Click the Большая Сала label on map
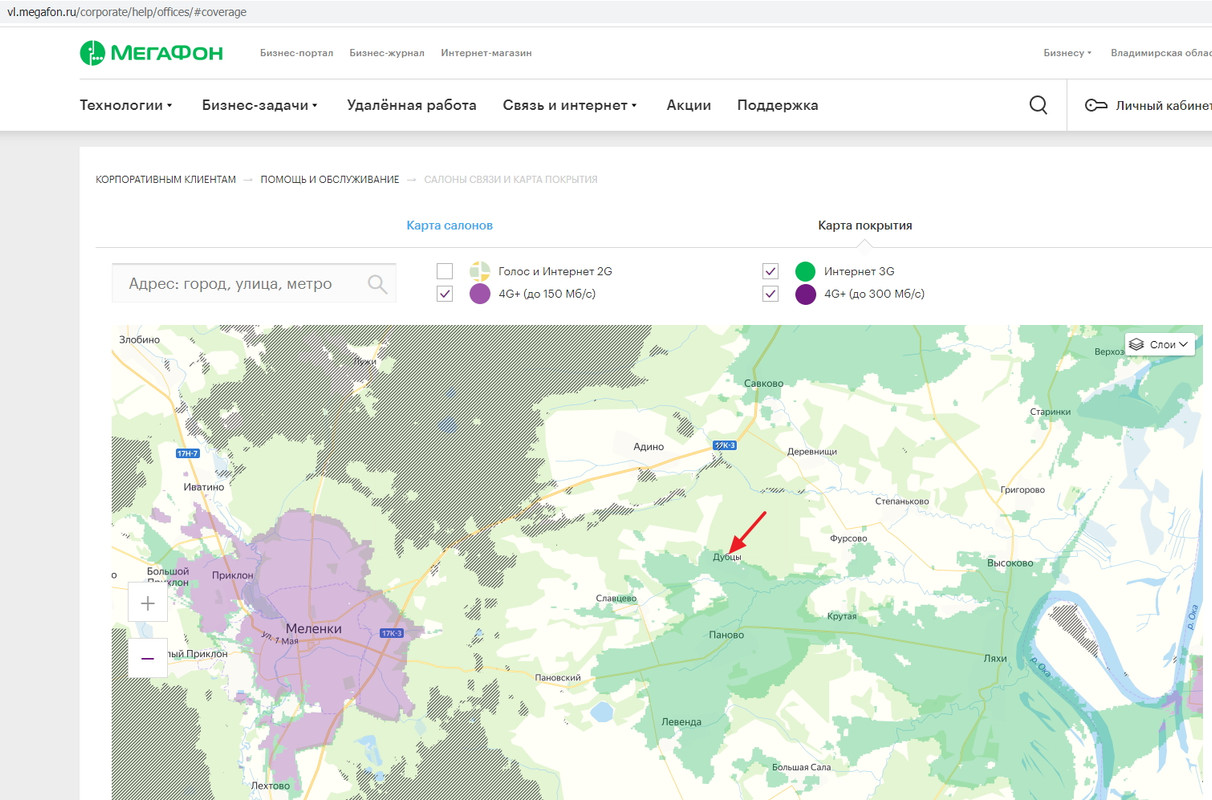Image resolution: width=1212 pixels, height=800 pixels. coord(801,767)
